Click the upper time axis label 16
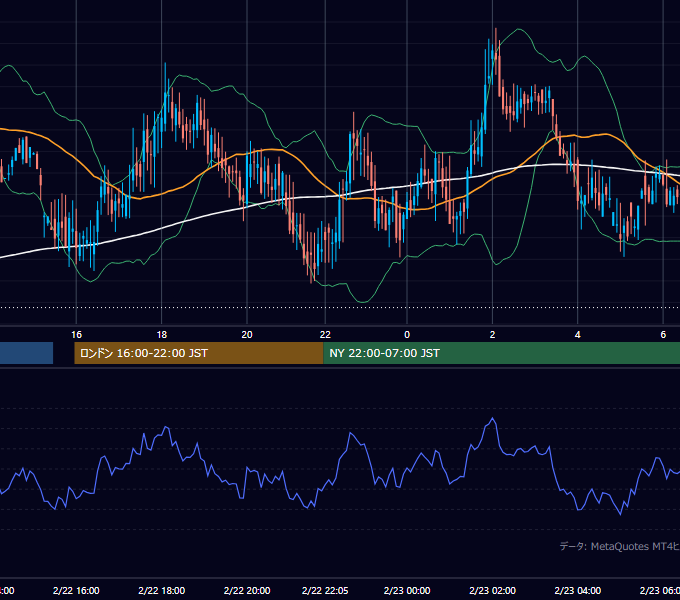680x600 pixels. [x=76, y=335]
